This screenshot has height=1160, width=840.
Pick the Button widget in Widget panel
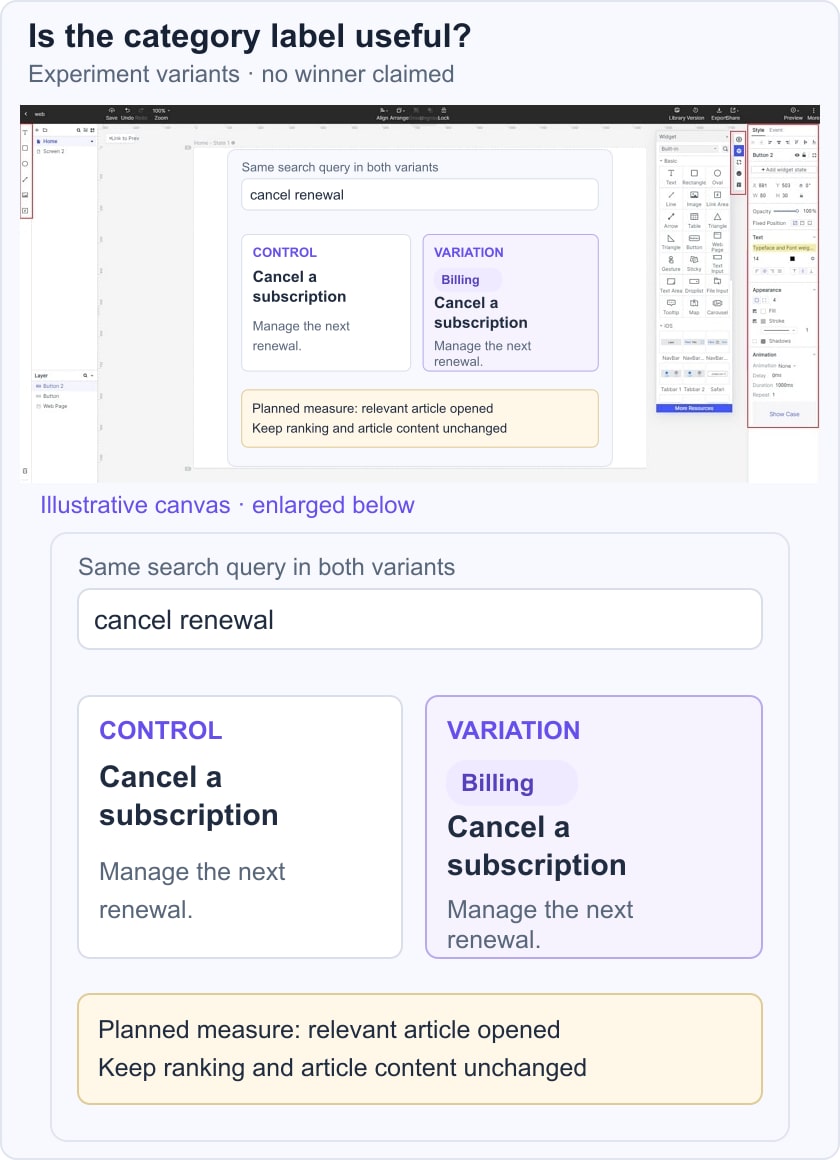[694, 241]
